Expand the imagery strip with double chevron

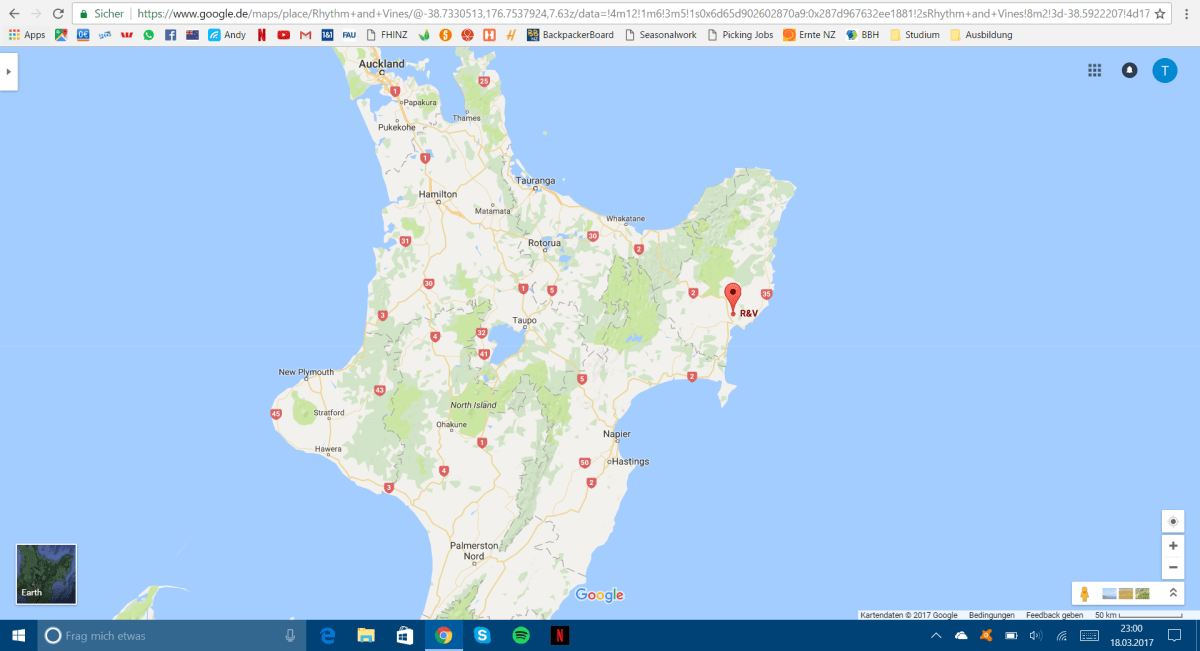point(1173,593)
